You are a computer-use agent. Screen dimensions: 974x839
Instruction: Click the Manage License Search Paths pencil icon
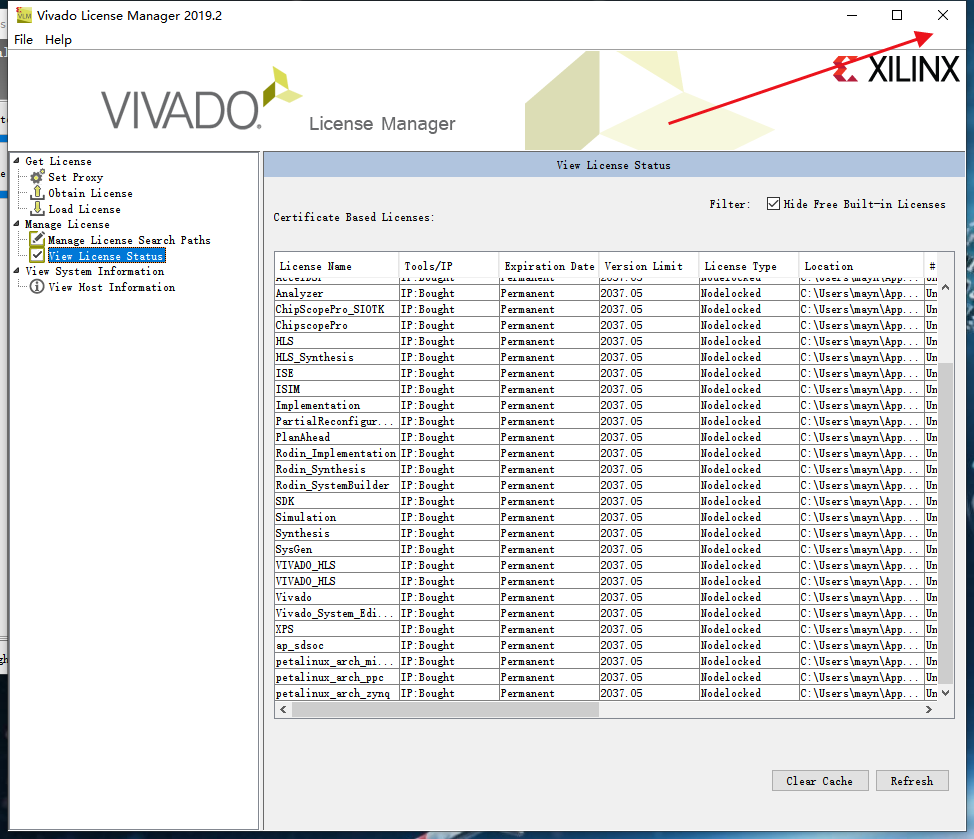(x=37, y=239)
